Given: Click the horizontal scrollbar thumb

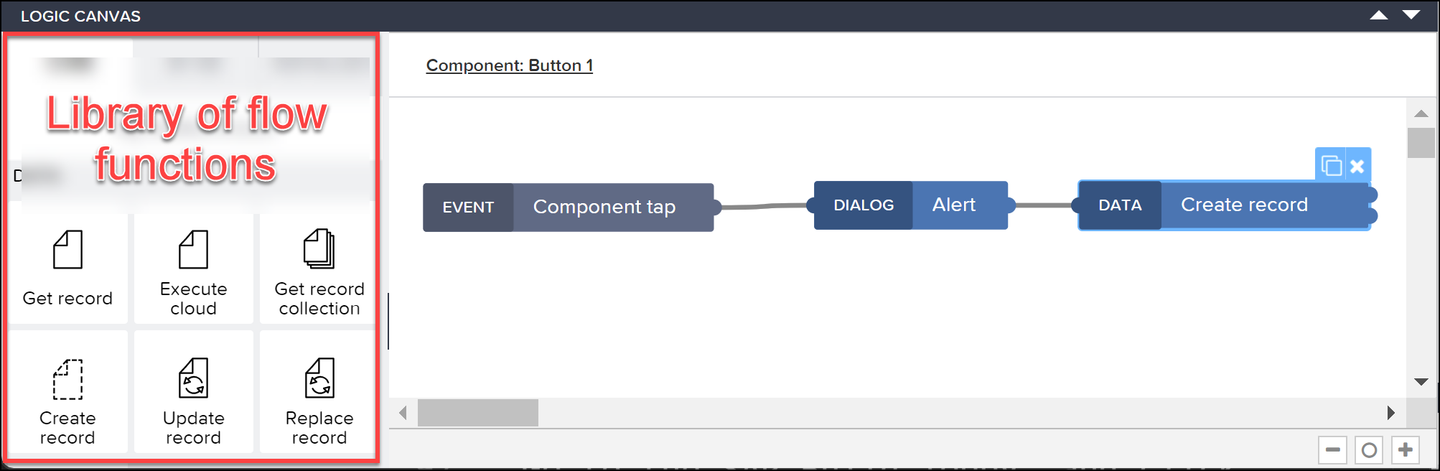Looking at the screenshot, I should [478, 412].
